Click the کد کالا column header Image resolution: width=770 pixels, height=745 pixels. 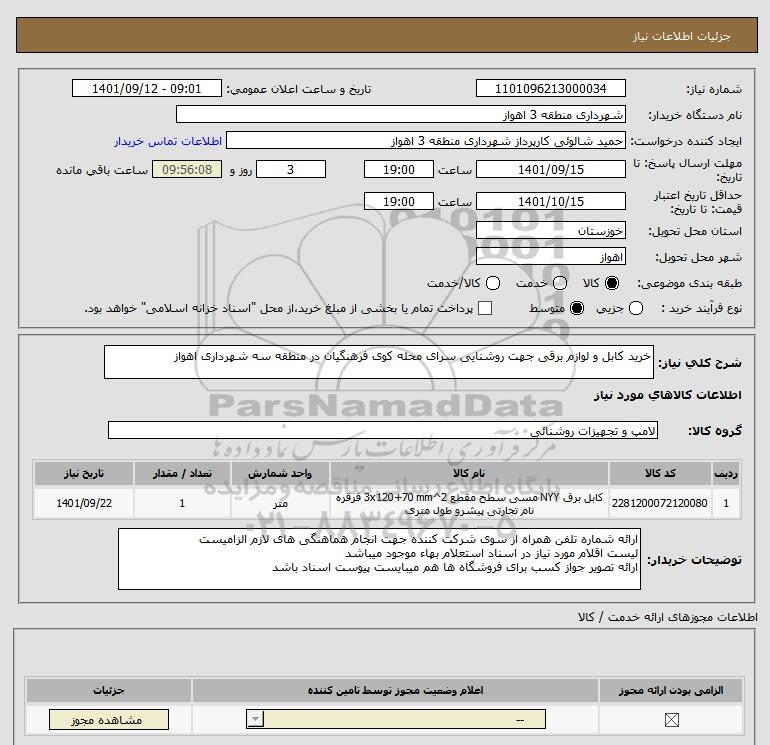click(660, 473)
